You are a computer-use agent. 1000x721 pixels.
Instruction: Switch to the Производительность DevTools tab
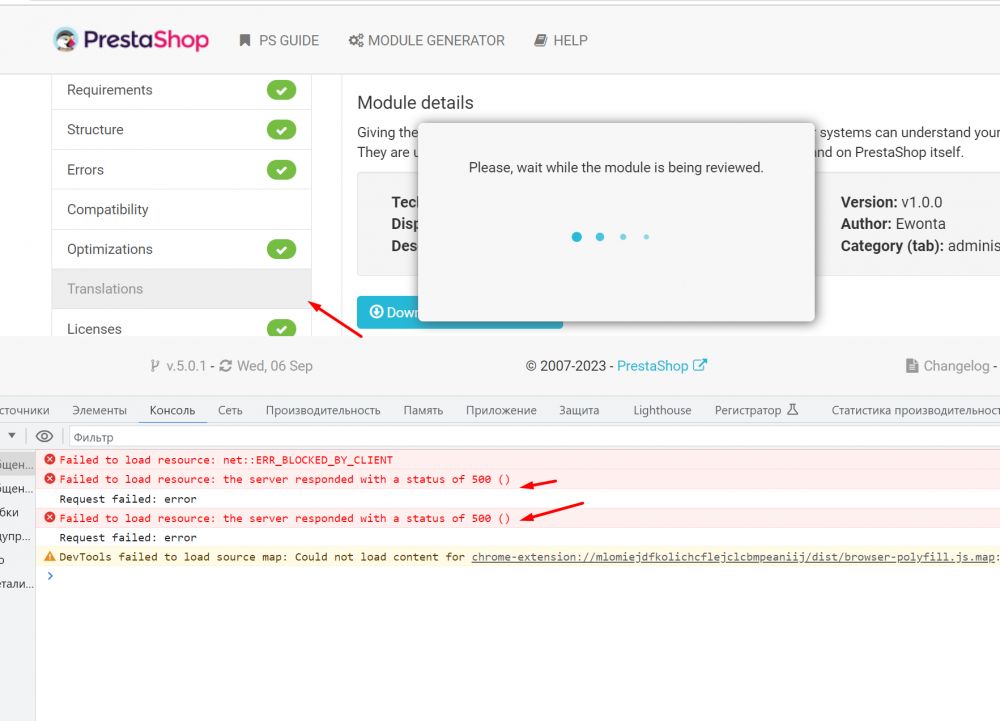click(x=323, y=411)
